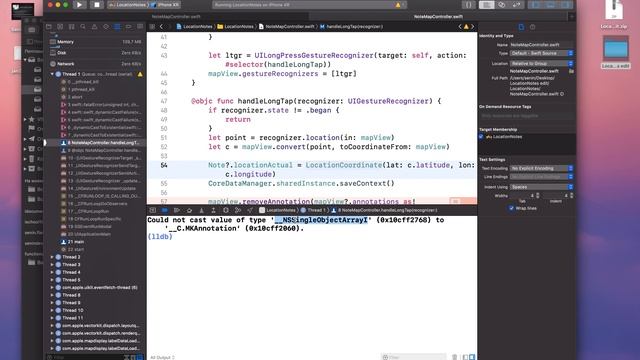Toggle the Wrap lines checkbox

(x=511, y=208)
